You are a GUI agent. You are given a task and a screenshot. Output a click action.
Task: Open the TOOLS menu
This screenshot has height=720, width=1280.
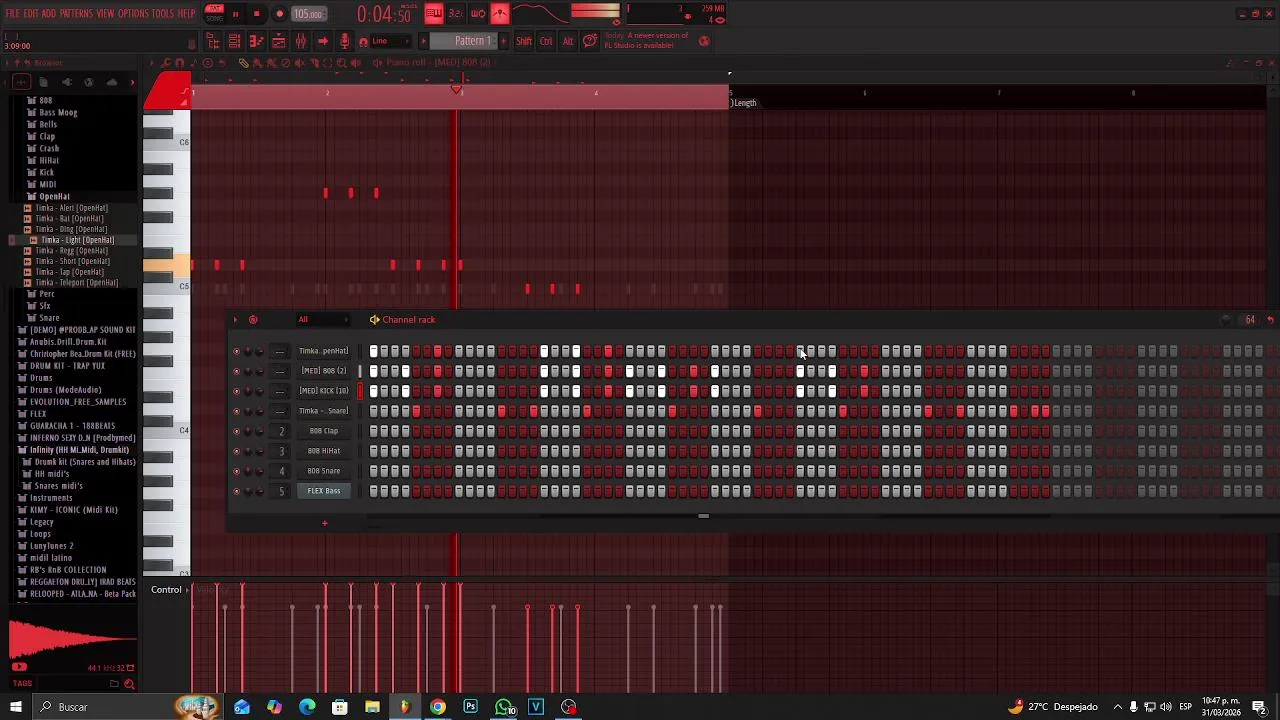click(x=163, y=14)
